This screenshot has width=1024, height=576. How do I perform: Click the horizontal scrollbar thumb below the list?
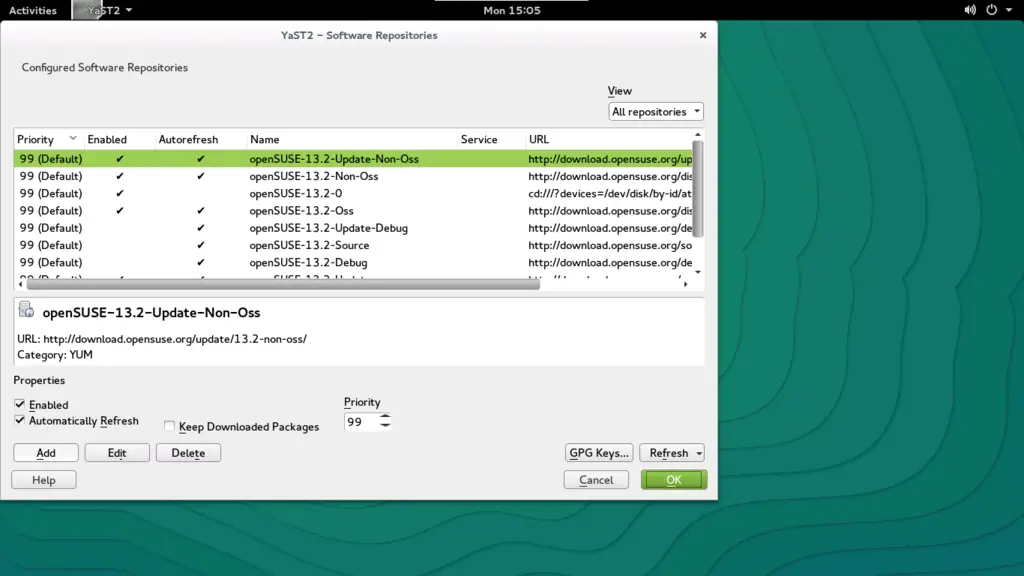pos(283,284)
